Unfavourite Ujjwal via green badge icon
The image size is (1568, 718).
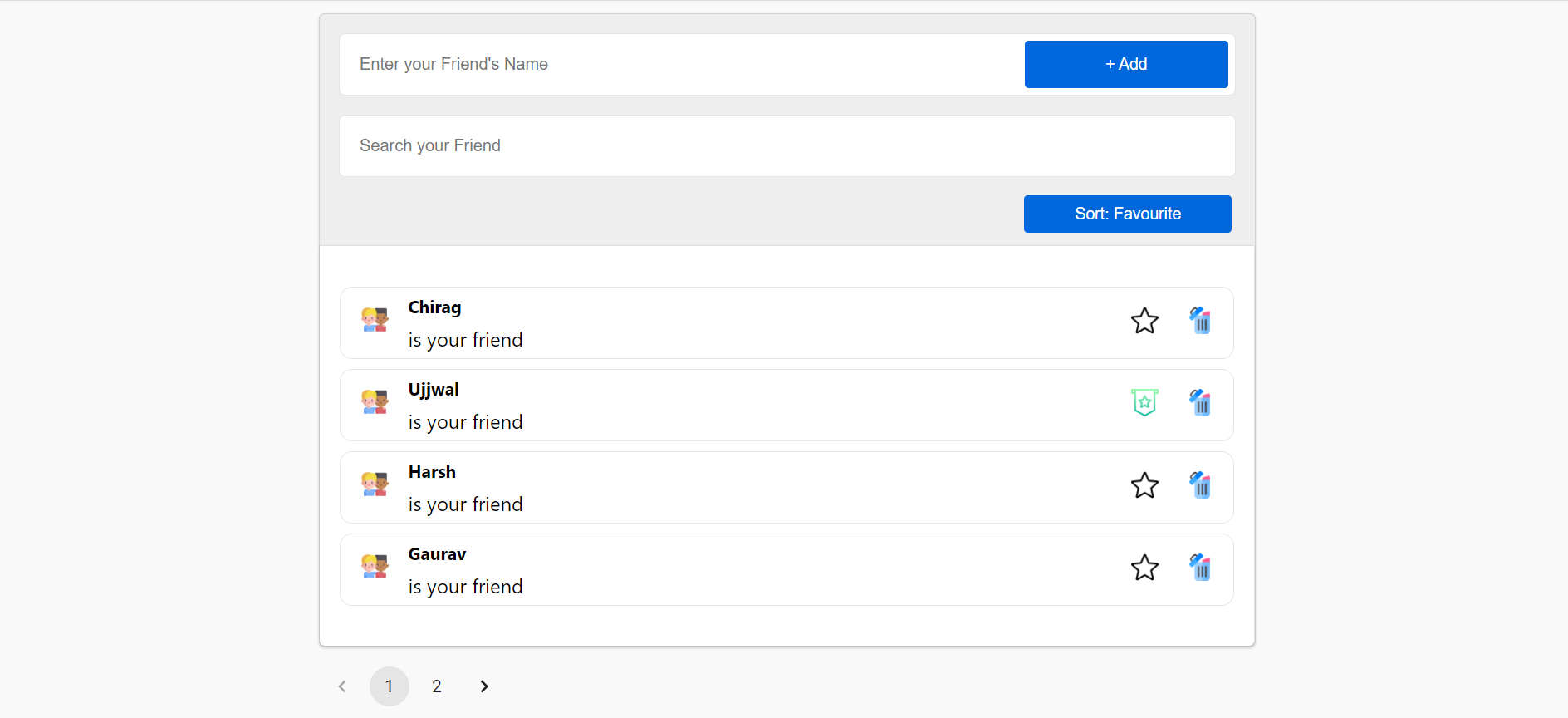point(1144,403)
